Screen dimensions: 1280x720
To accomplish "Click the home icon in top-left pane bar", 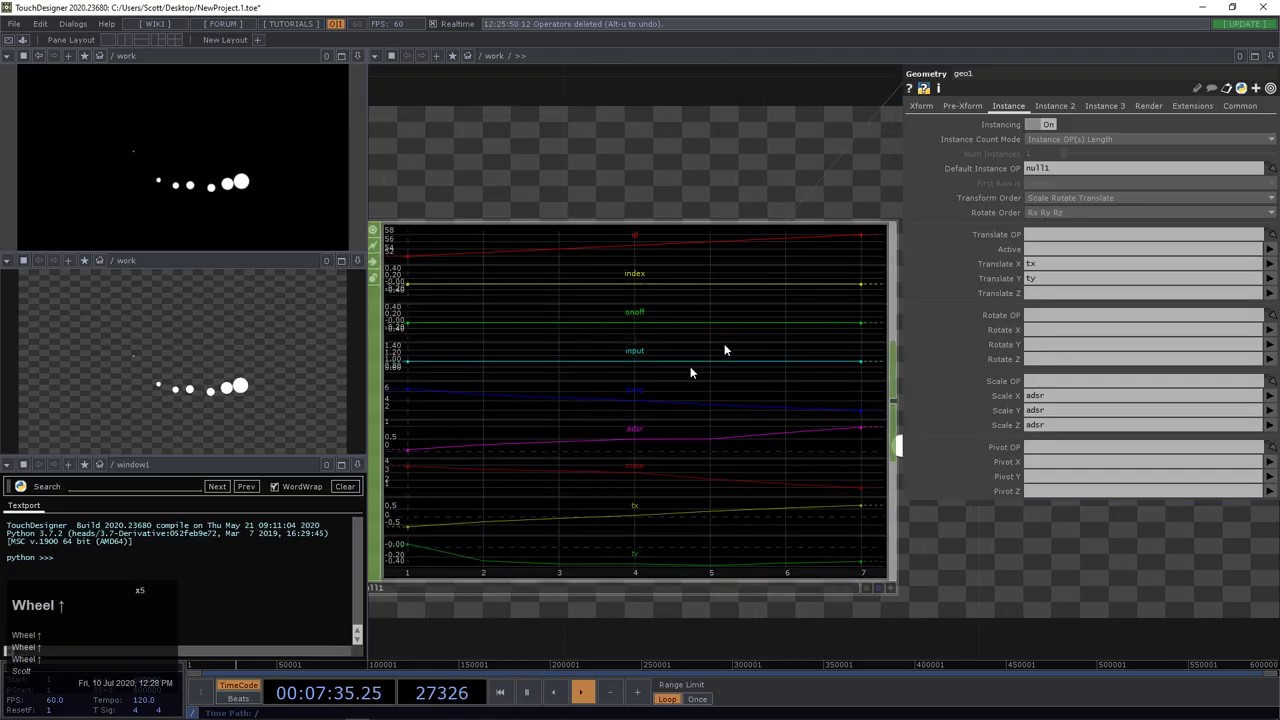I will tap(99, 56).
